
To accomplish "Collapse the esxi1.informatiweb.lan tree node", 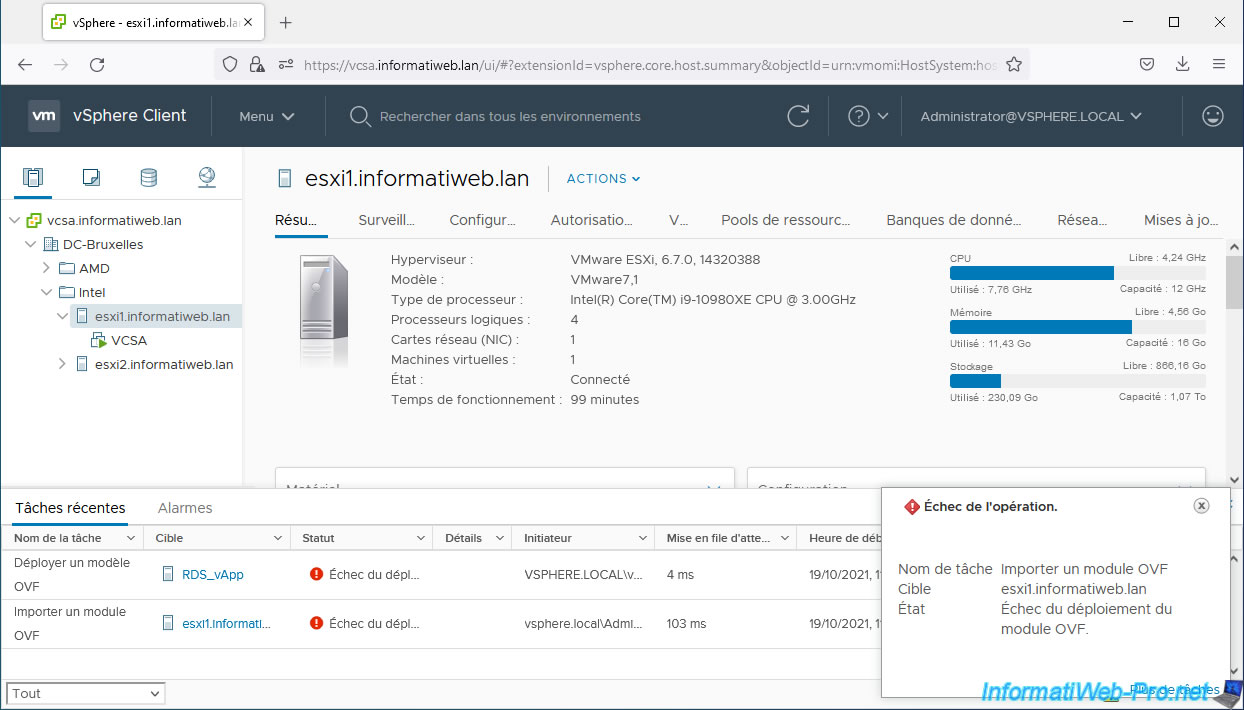I will tap(63, 317).
